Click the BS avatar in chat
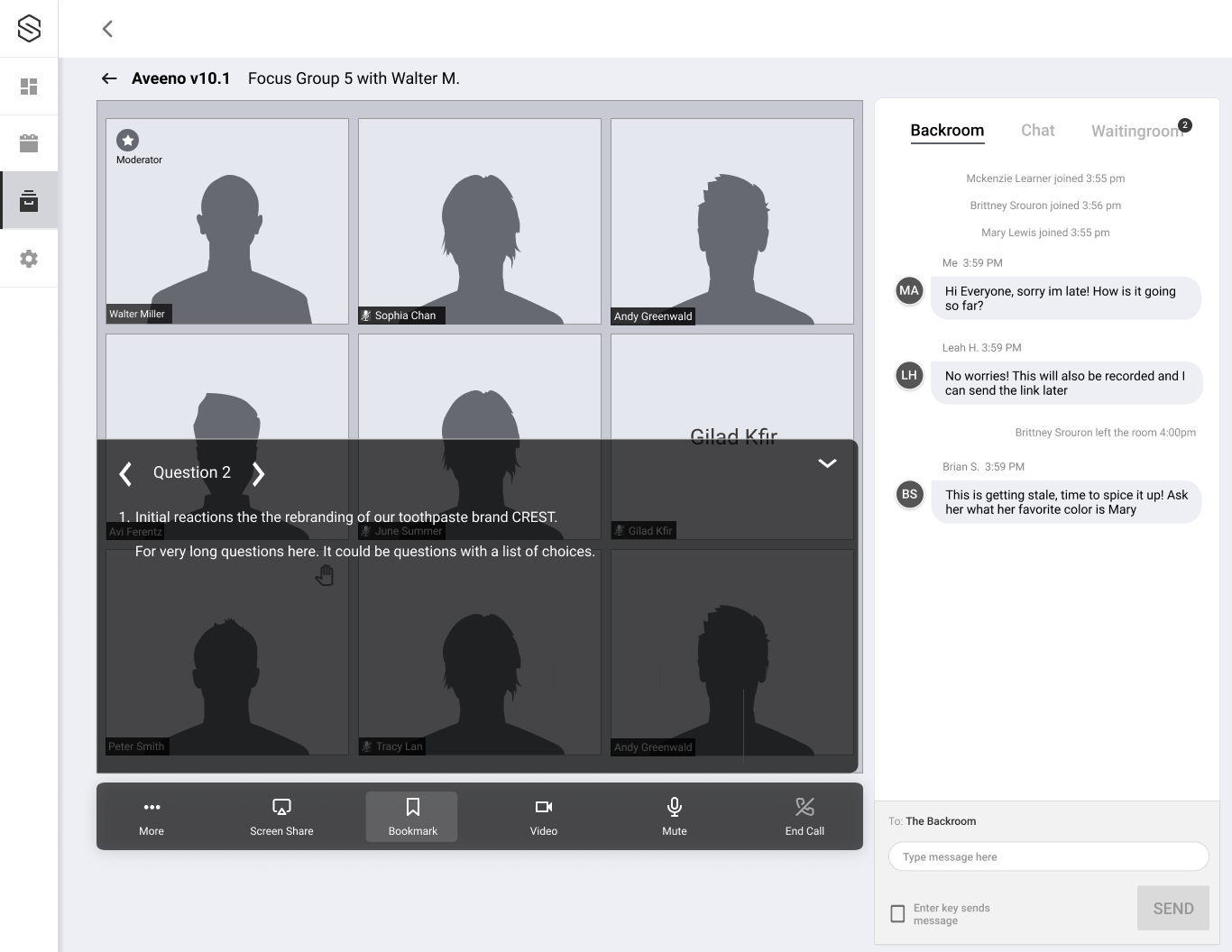Screen dimensions: 1232x952 (909, 494)
